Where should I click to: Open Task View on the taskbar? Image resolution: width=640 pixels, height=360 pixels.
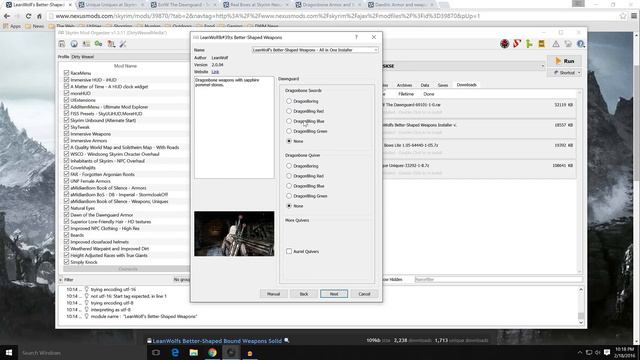tap(156, 352)
